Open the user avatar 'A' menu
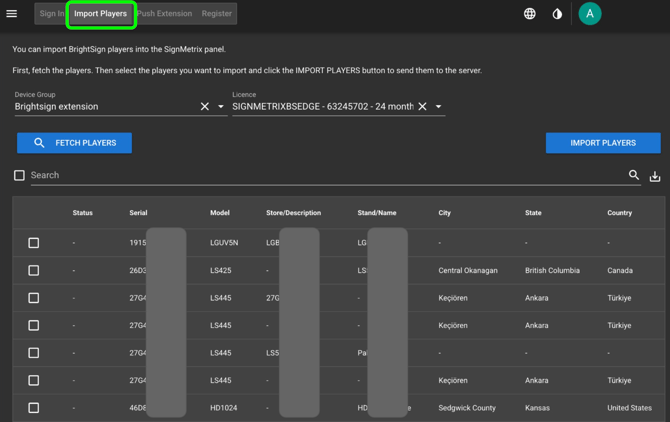Image resolution: width=670 pixels, height=422 pixels. [x=590, y=14]
